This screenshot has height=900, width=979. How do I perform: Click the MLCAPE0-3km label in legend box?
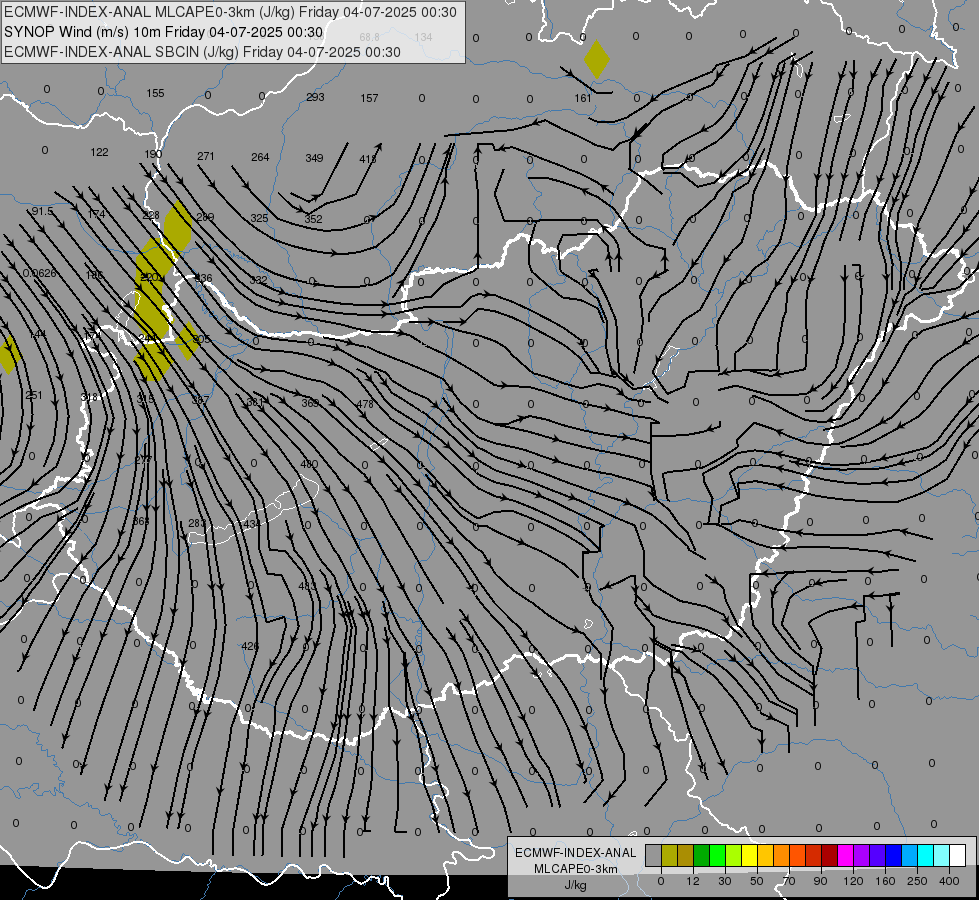click(575, 869)
